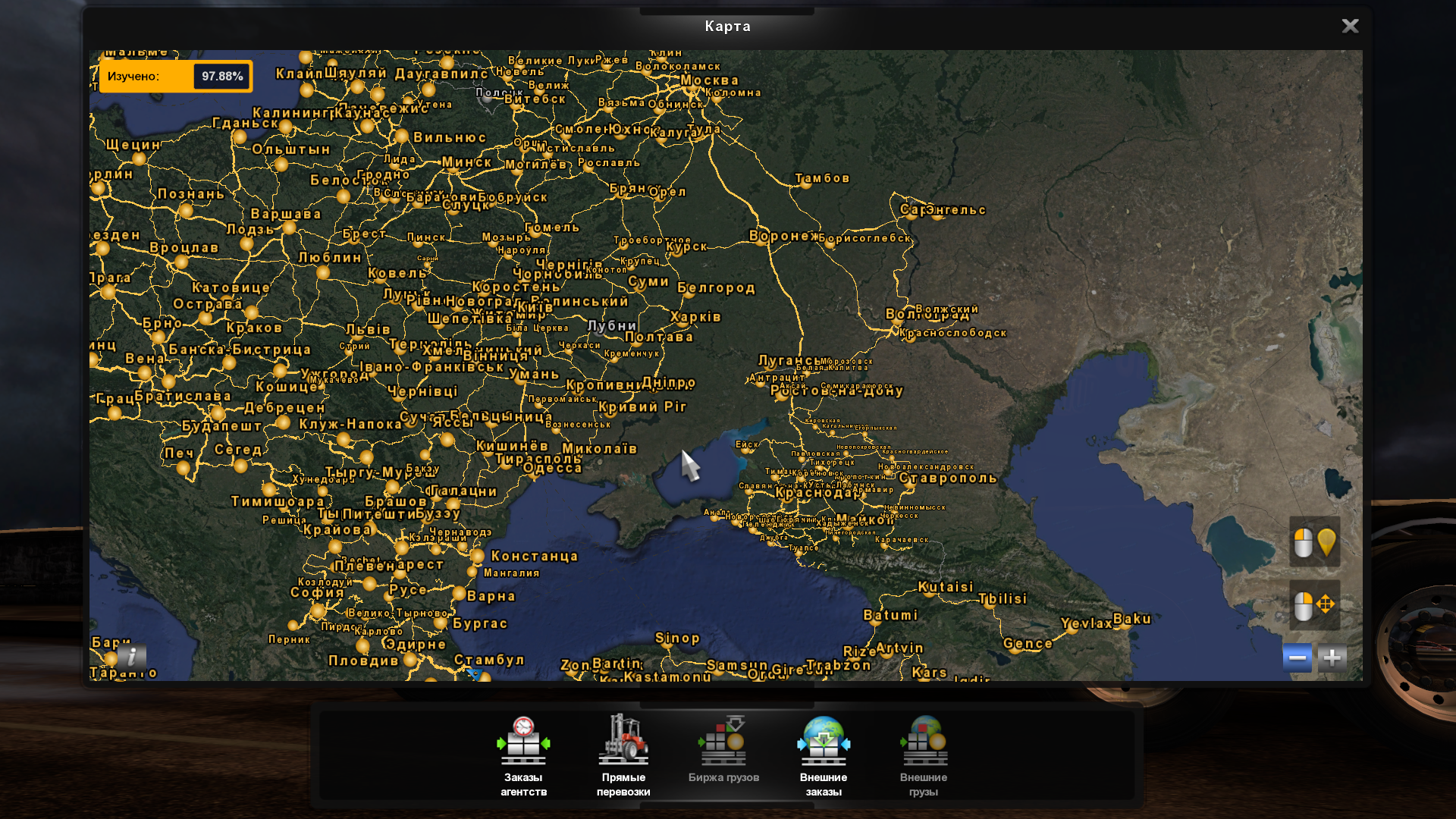
Task: Select Kutaisi city on map
Action: click(946, 587)
